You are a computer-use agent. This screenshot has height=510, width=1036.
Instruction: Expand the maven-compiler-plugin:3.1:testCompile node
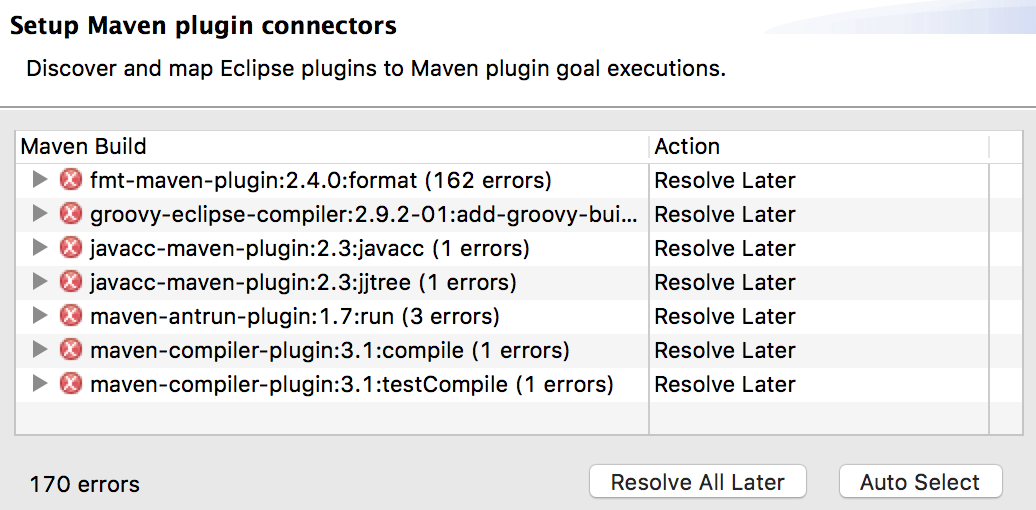coord(40,384)
